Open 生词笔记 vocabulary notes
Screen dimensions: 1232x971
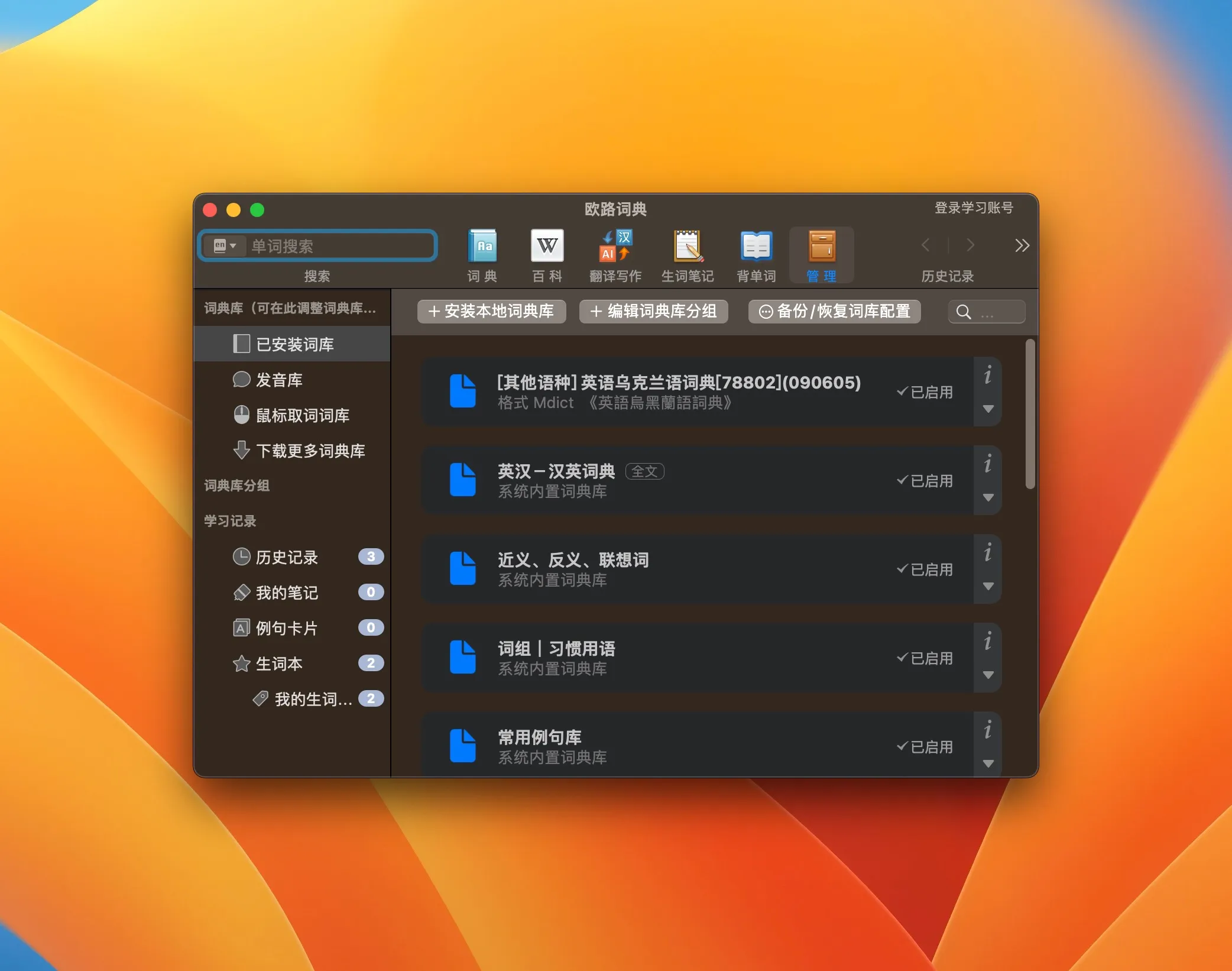point(688,253)
